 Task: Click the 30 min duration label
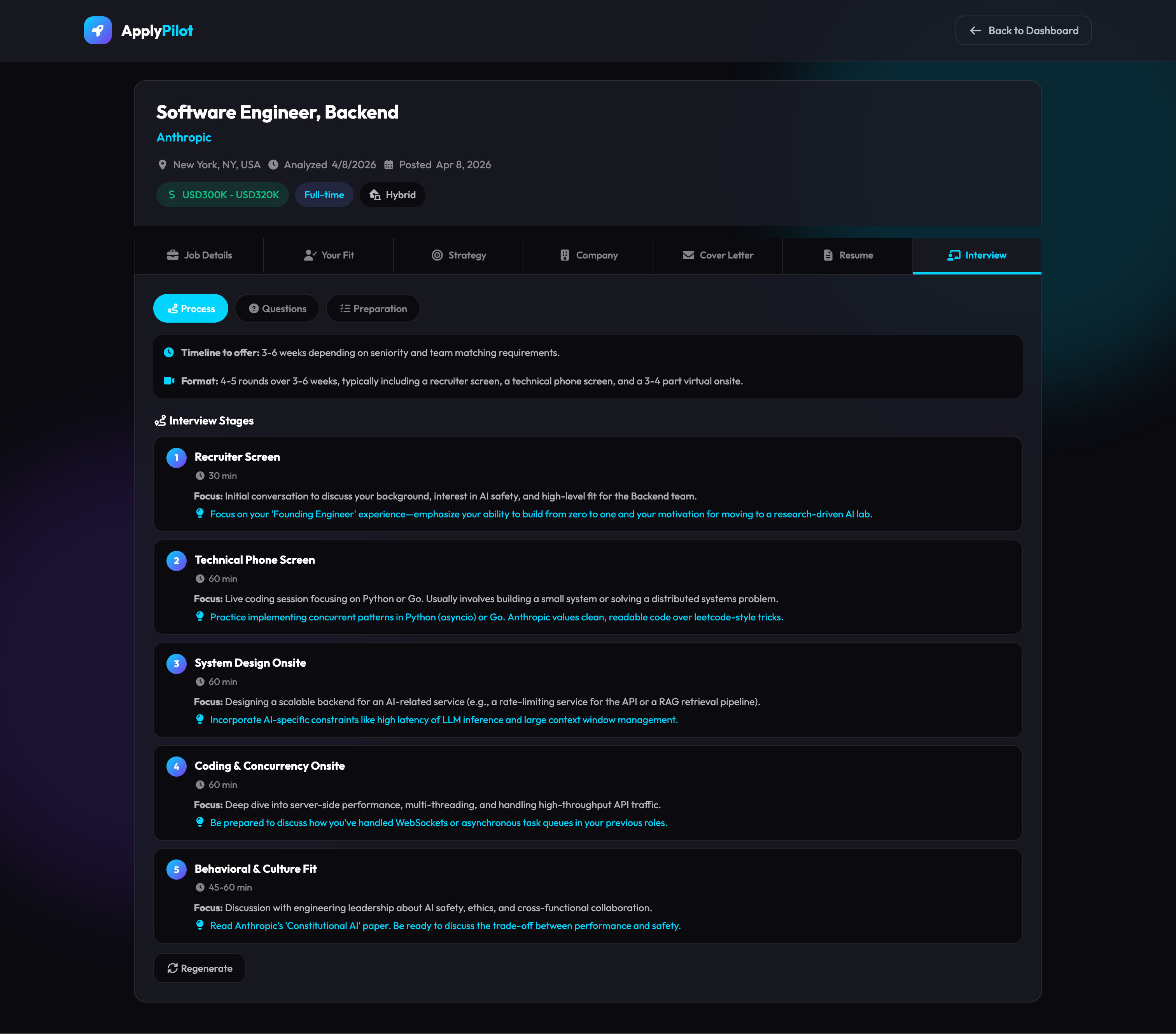click(222, 475)
